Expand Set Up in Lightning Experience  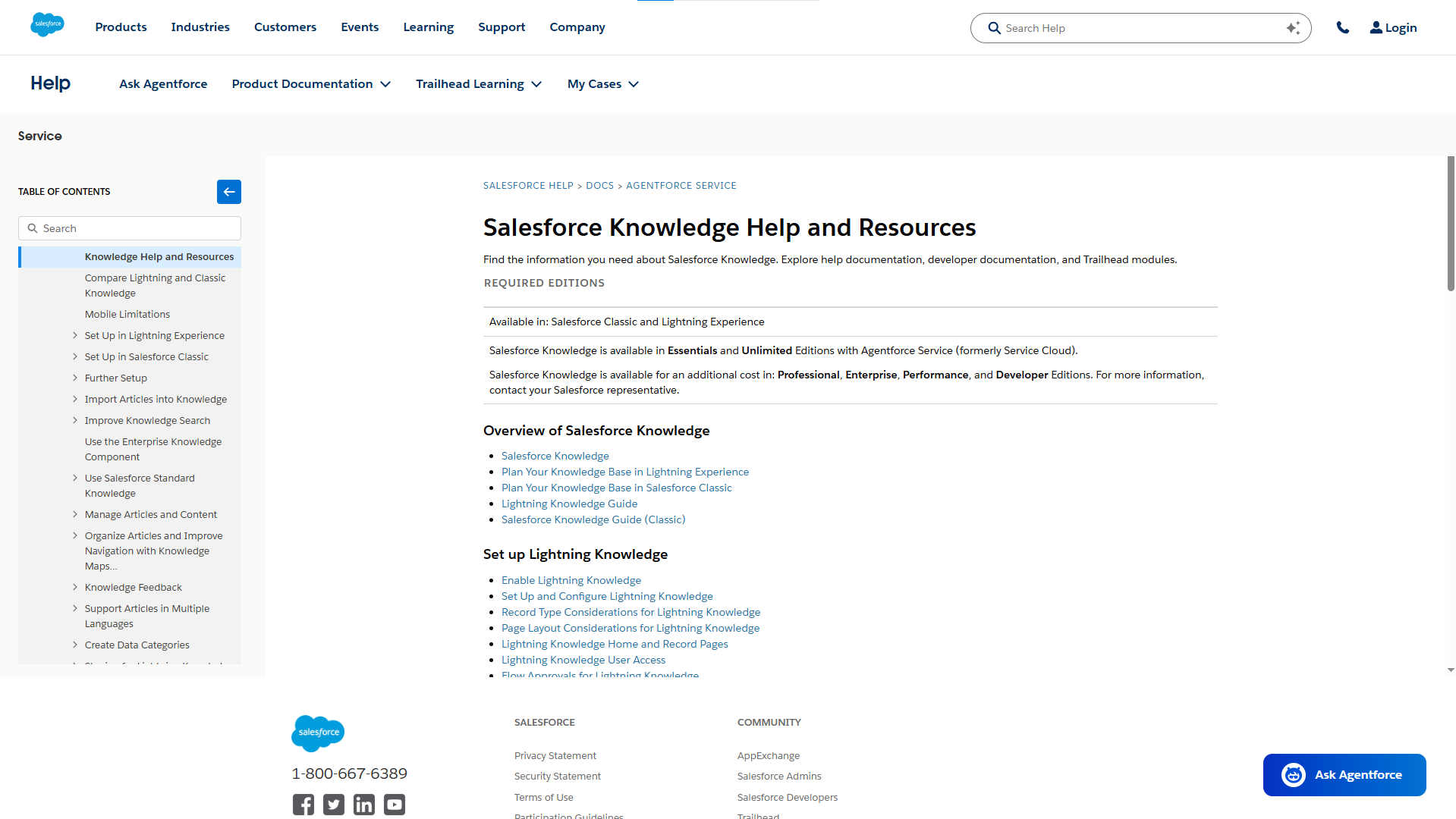pos(75,335)
